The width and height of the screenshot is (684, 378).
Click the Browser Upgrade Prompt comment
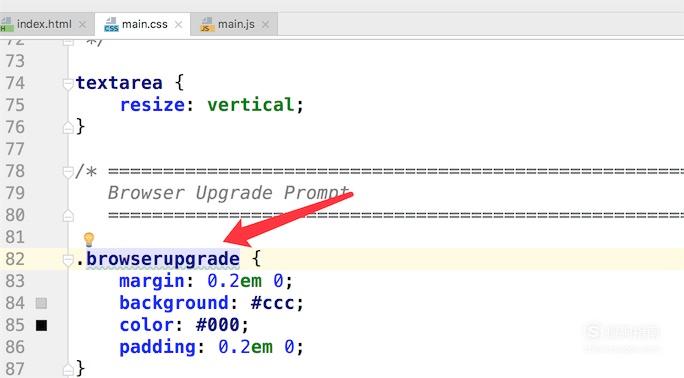[229, 193]
